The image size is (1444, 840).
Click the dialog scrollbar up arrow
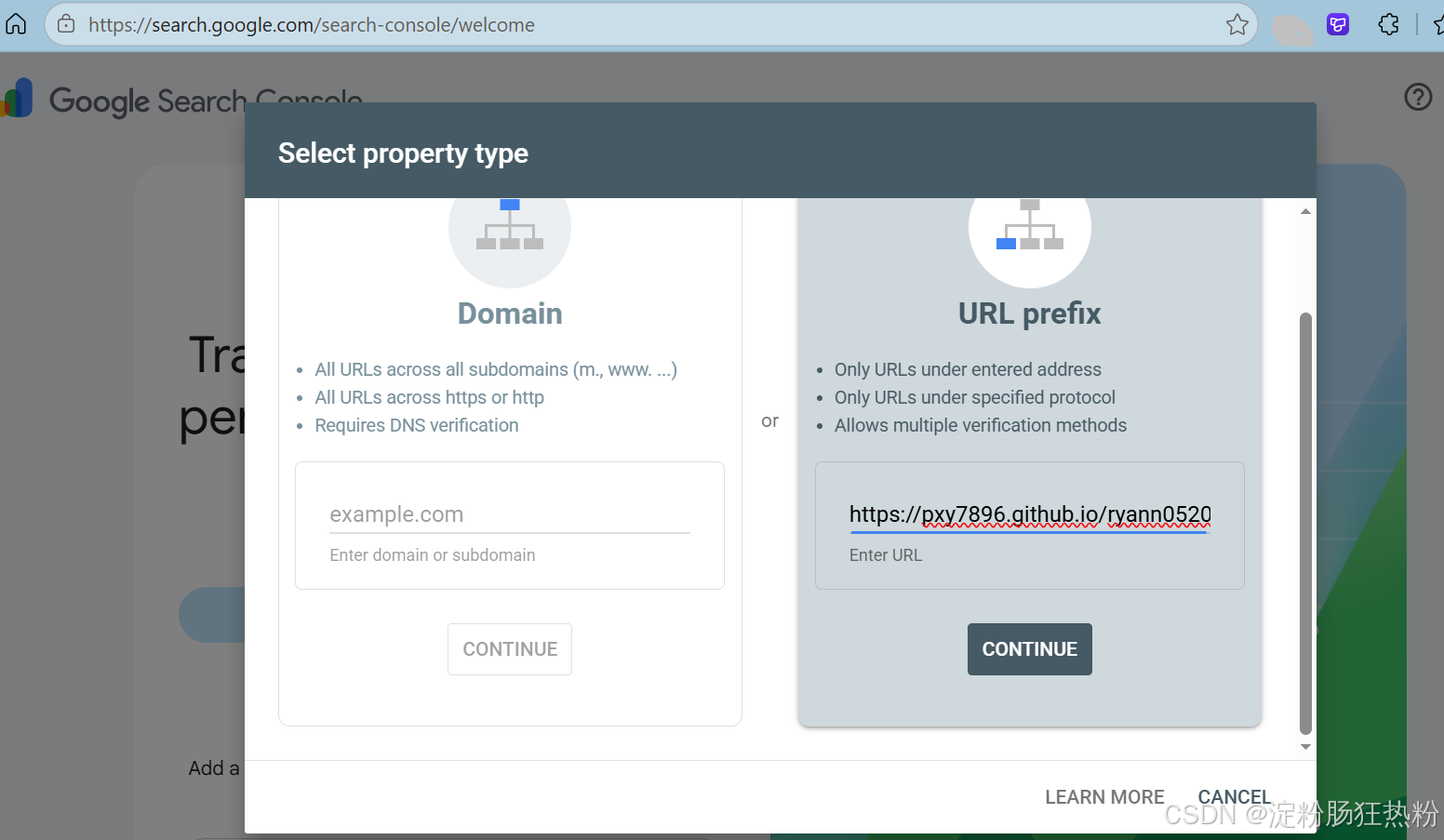[1305, 211]
